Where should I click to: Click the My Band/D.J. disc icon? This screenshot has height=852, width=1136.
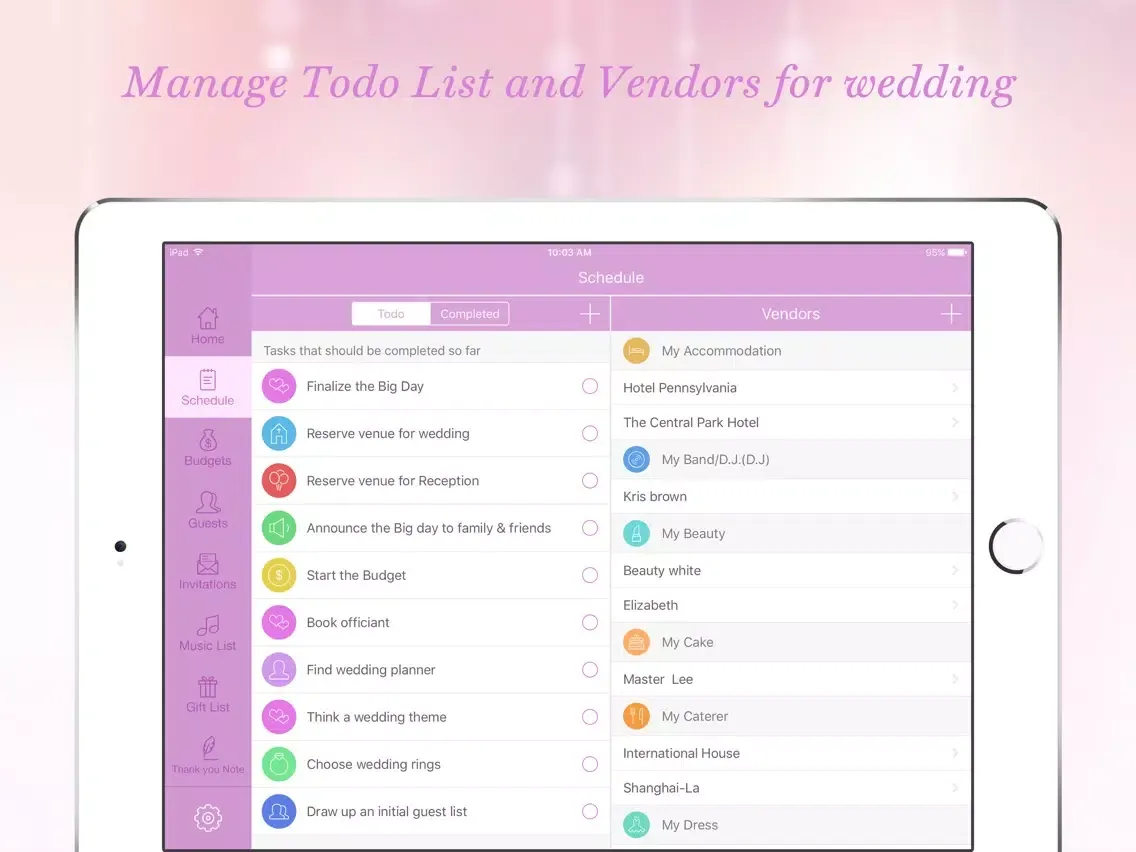tap(636, 459)
